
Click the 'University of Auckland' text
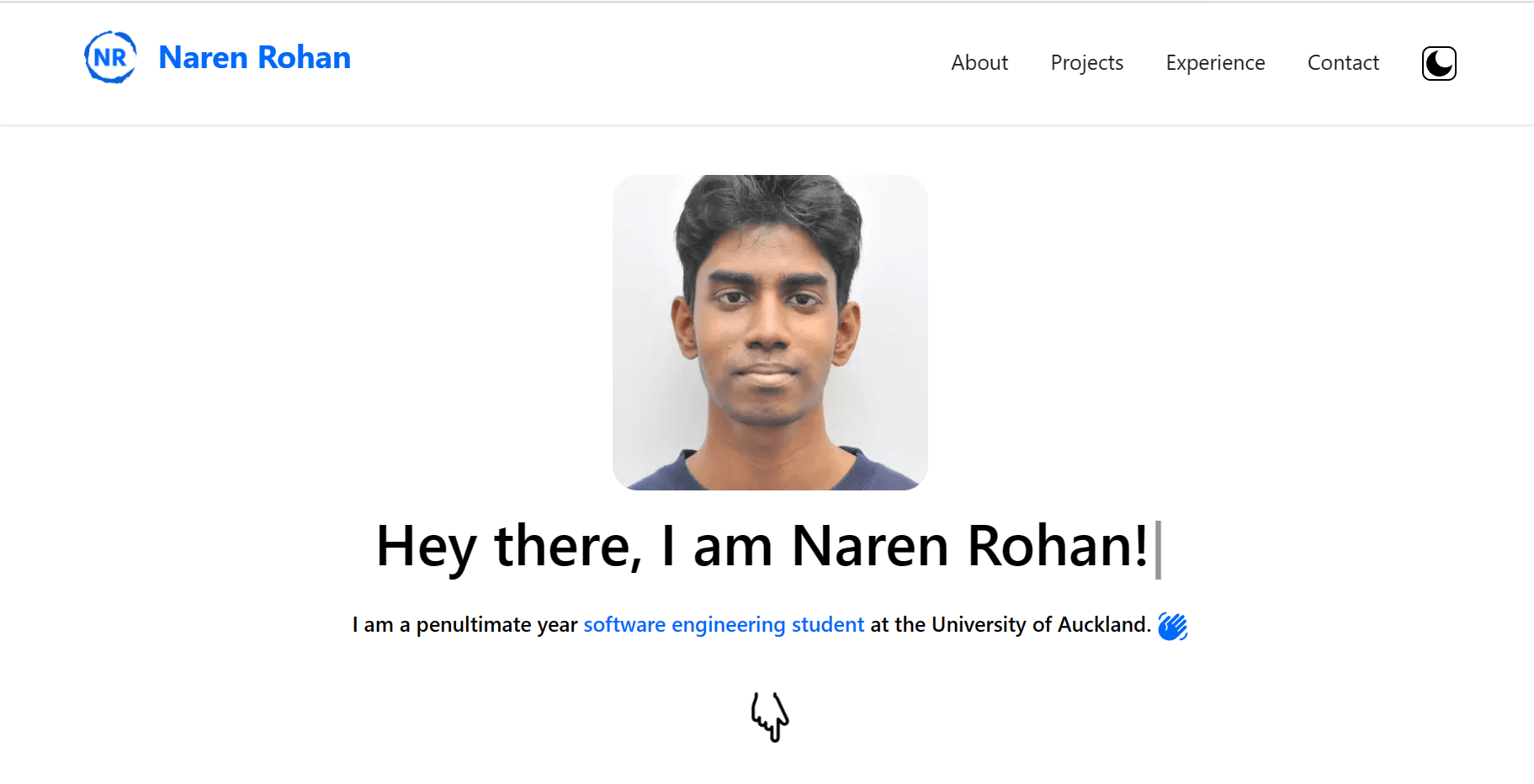[x=1041, y=625]
